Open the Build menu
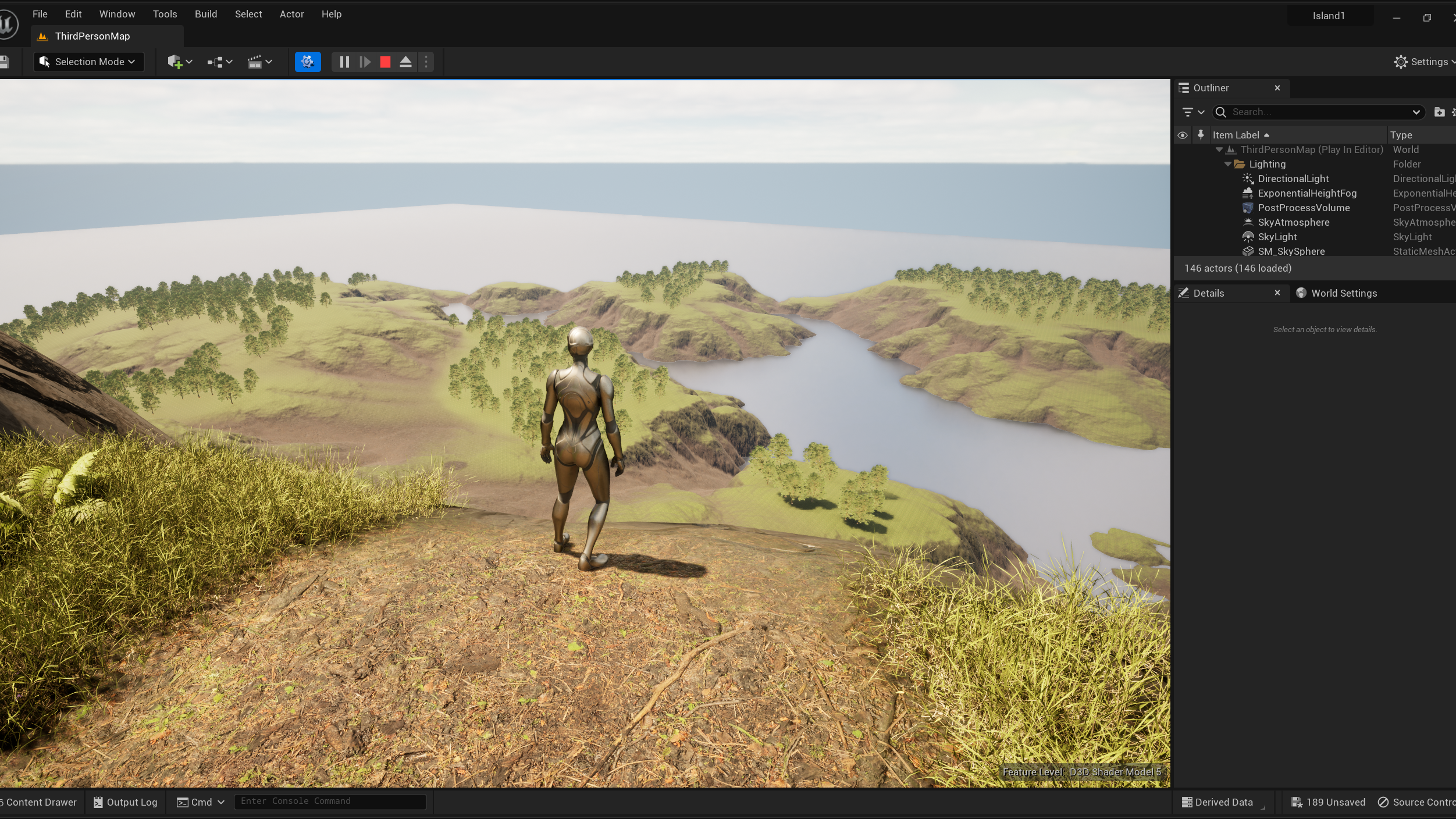The image size is (1456, 819). 206,14
